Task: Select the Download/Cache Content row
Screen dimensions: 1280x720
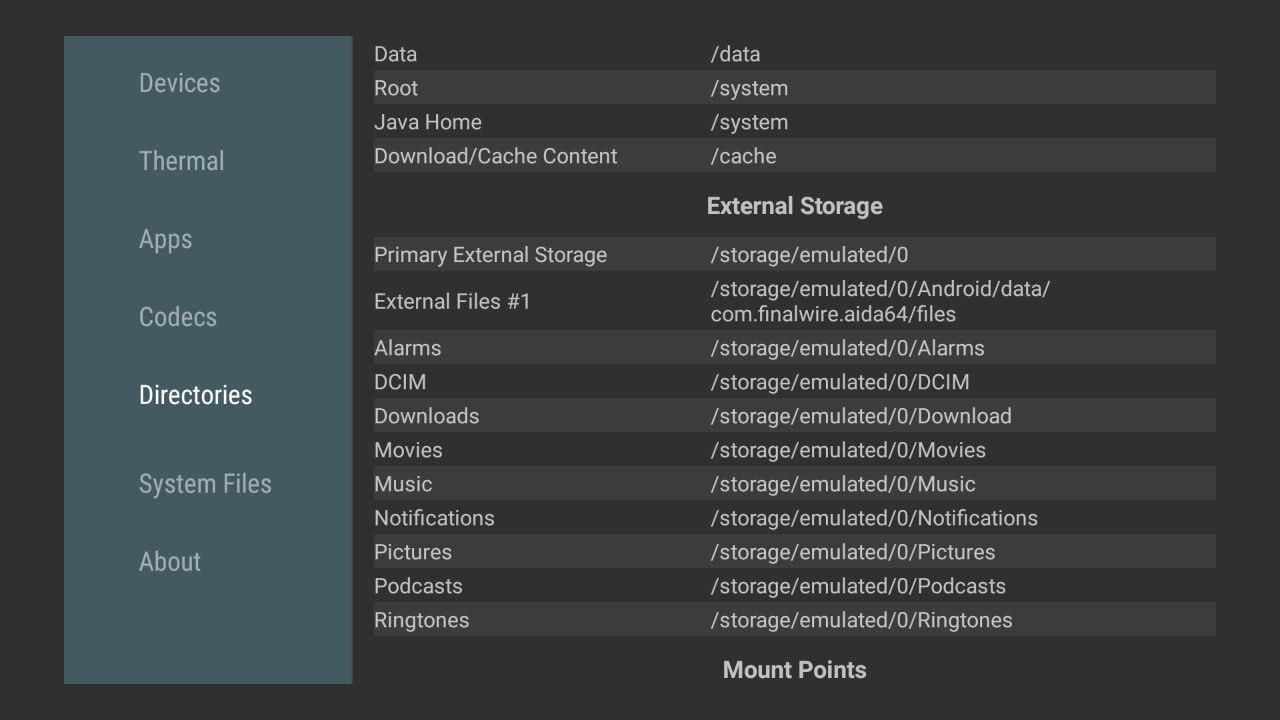Action: [794, 156]
